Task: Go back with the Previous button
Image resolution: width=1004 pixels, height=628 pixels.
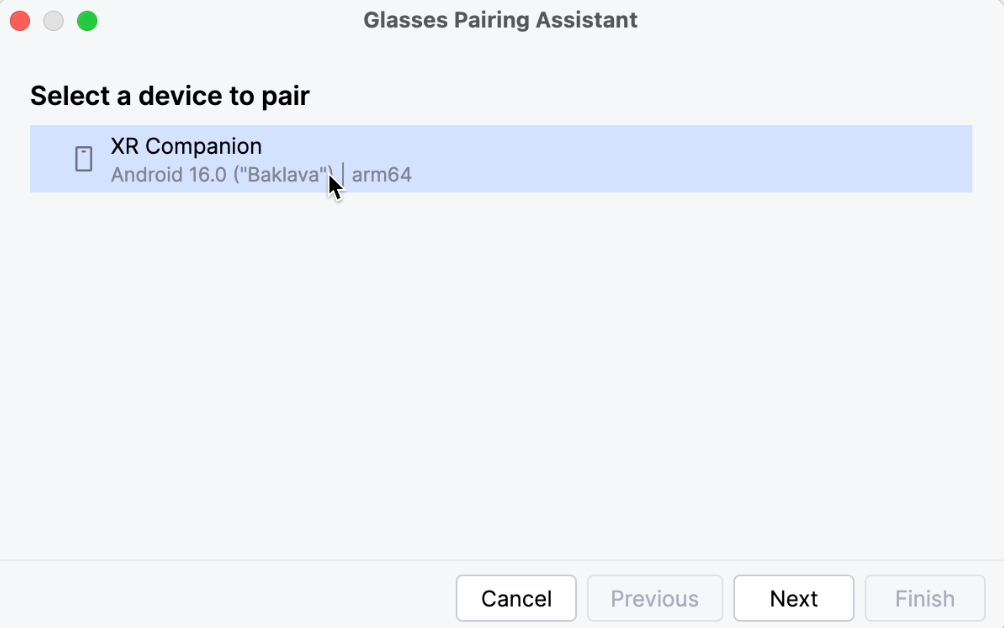Action: (654, 598)
